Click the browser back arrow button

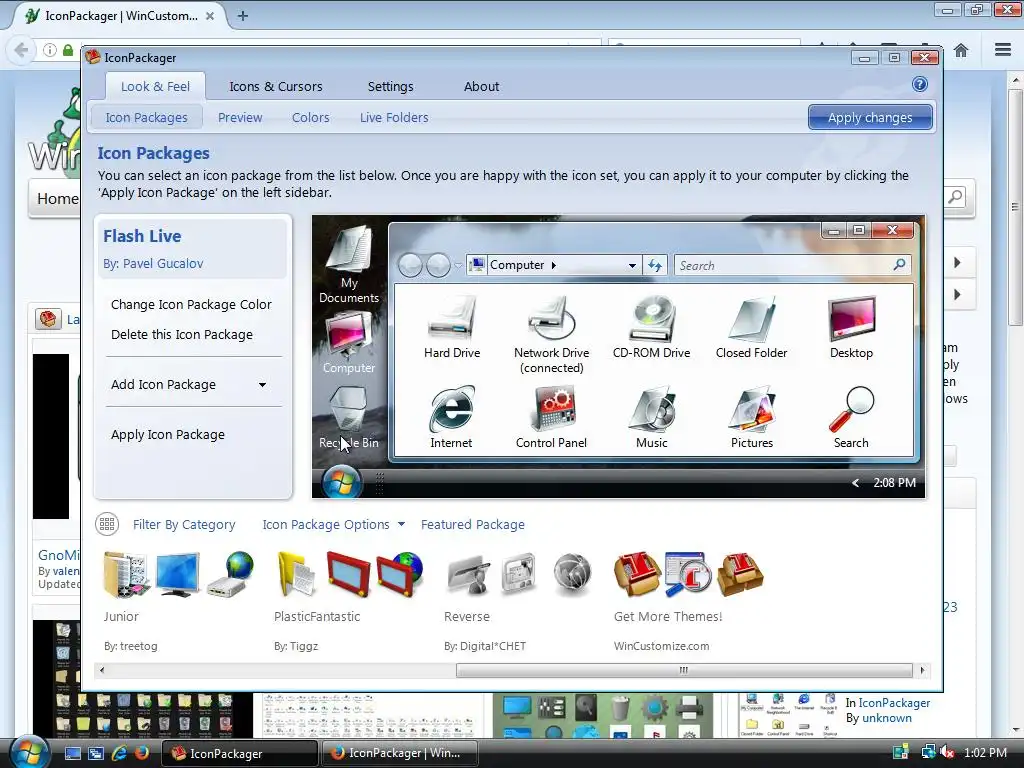[x=21, y=50]
